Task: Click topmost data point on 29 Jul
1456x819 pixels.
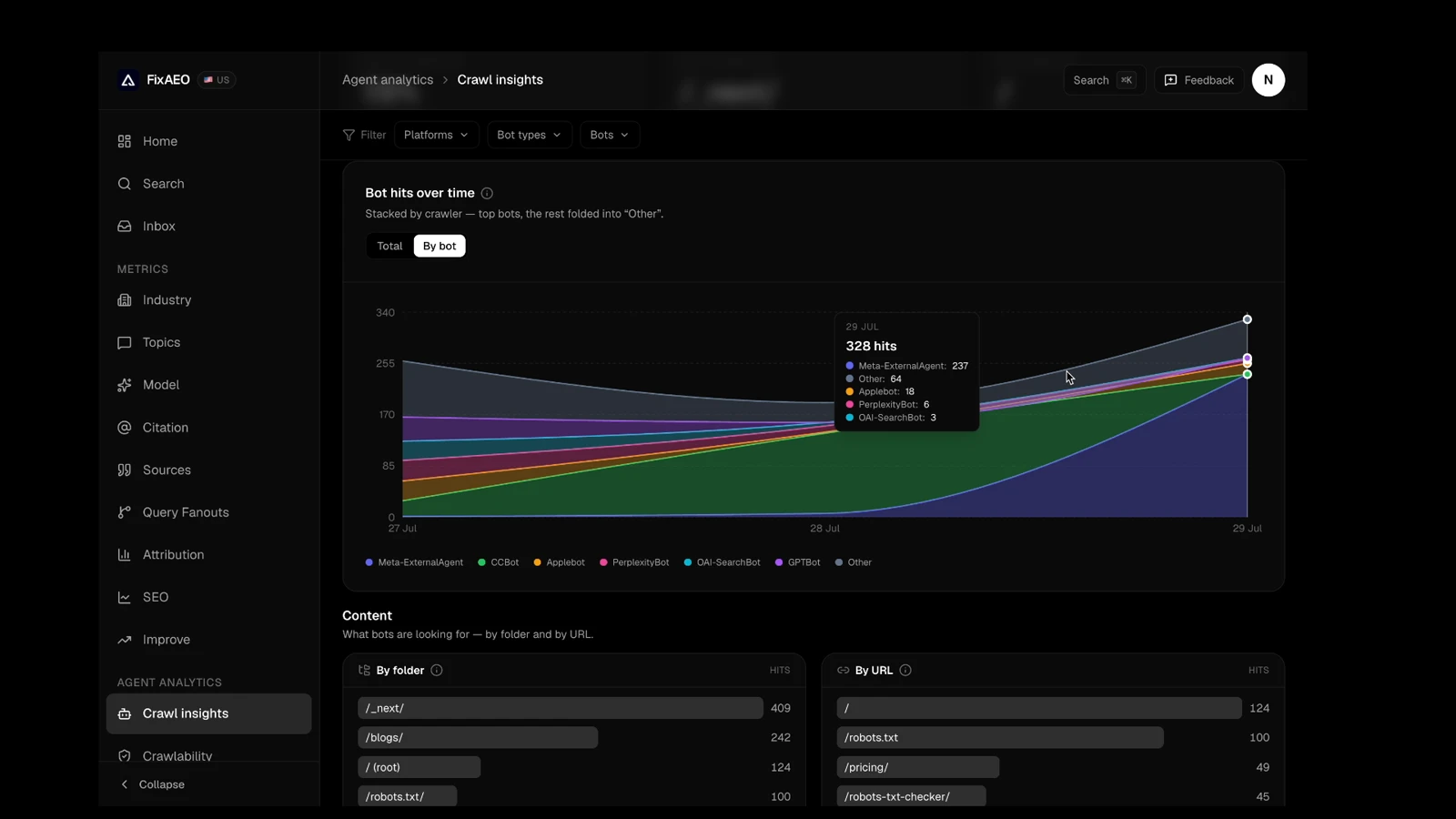Action: [1248, 319]
